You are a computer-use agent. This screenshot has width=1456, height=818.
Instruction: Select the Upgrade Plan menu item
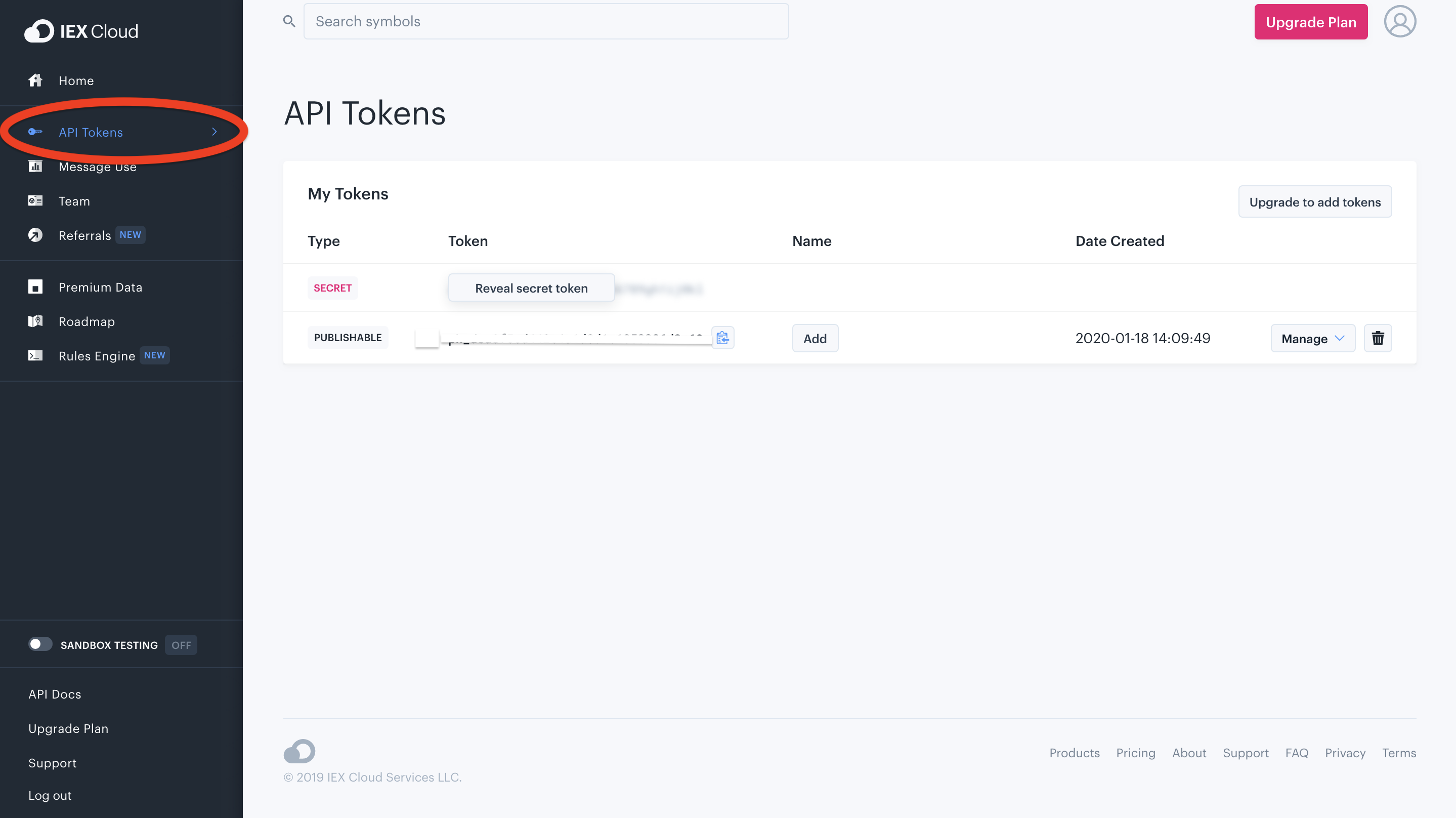click(x=69, y=727)
